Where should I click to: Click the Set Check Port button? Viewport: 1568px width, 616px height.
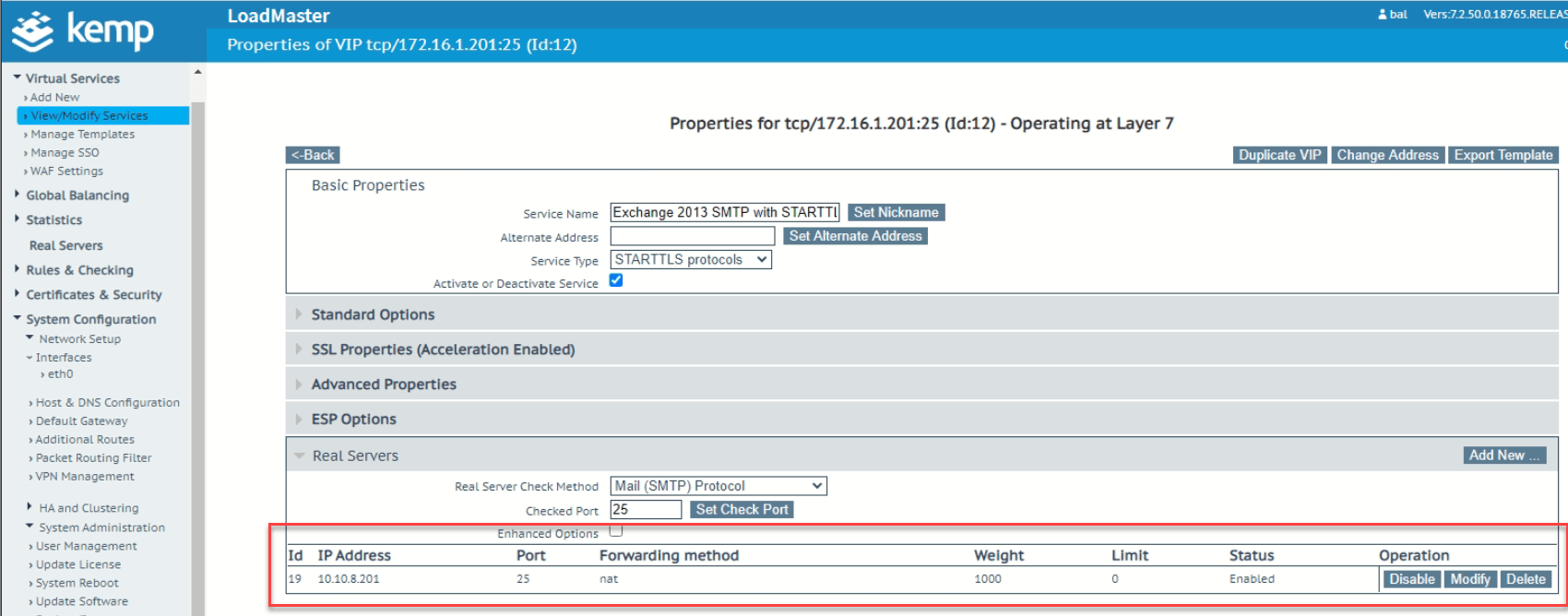(x=742, y=510)
